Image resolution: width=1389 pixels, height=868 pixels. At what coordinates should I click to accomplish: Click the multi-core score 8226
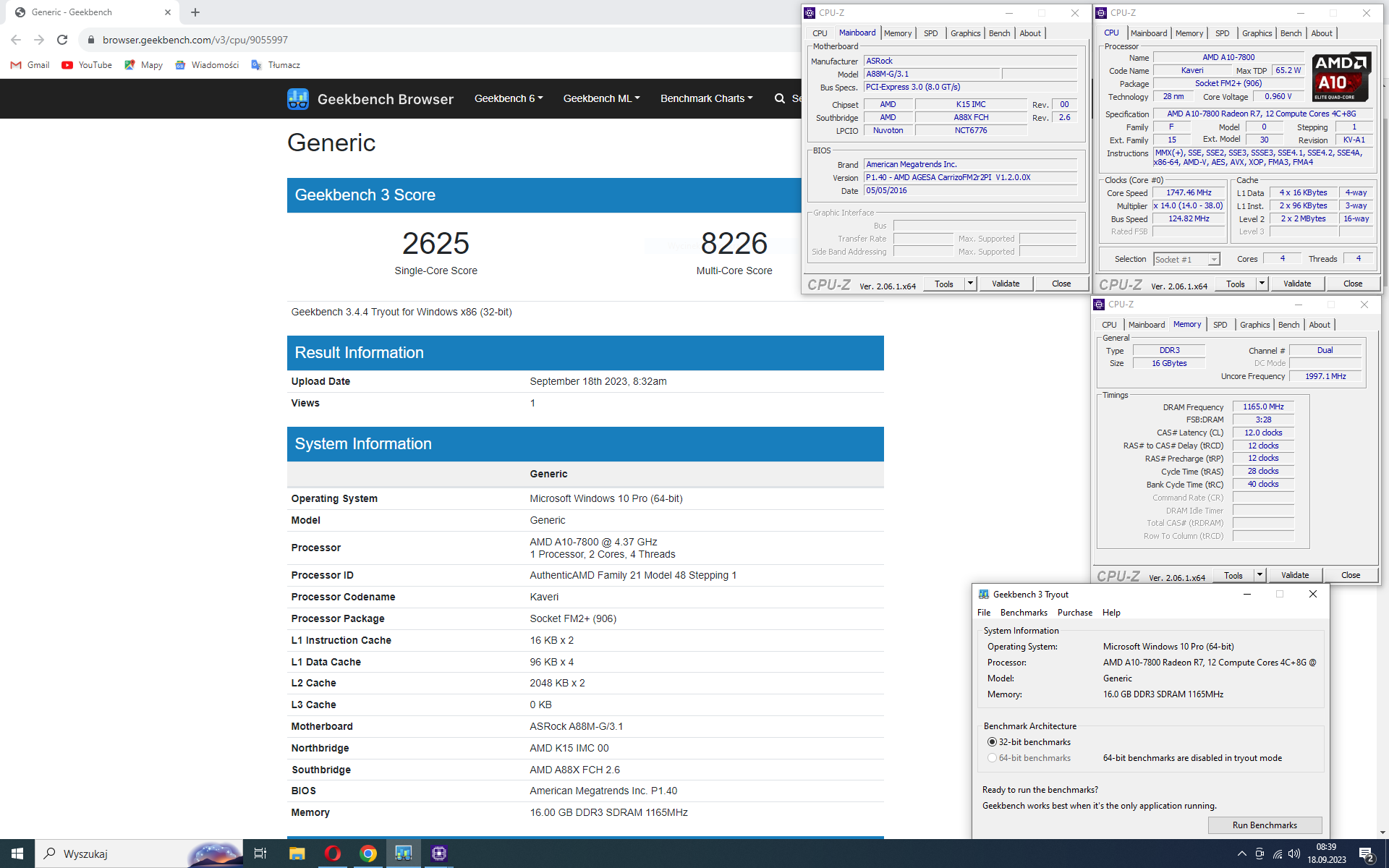734,243
